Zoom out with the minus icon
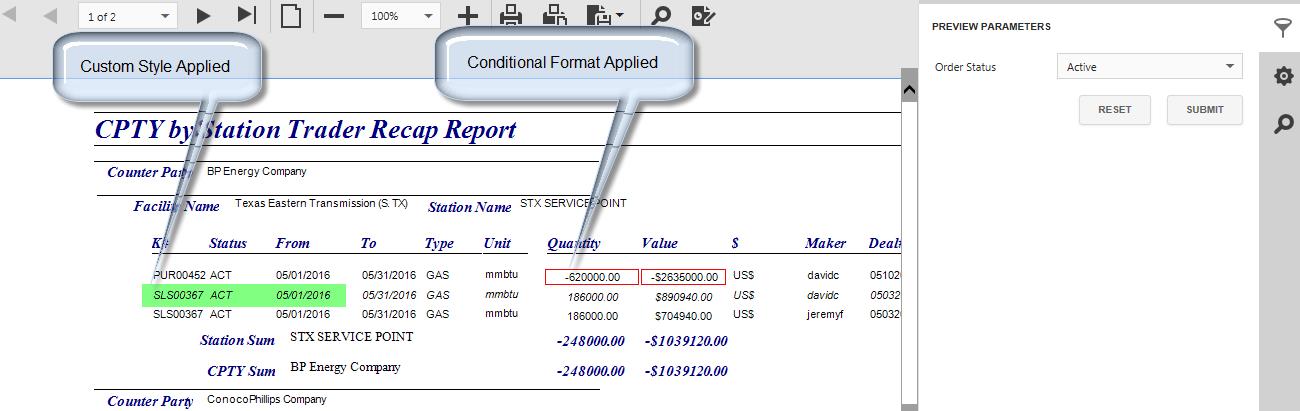 coord(335,16)
